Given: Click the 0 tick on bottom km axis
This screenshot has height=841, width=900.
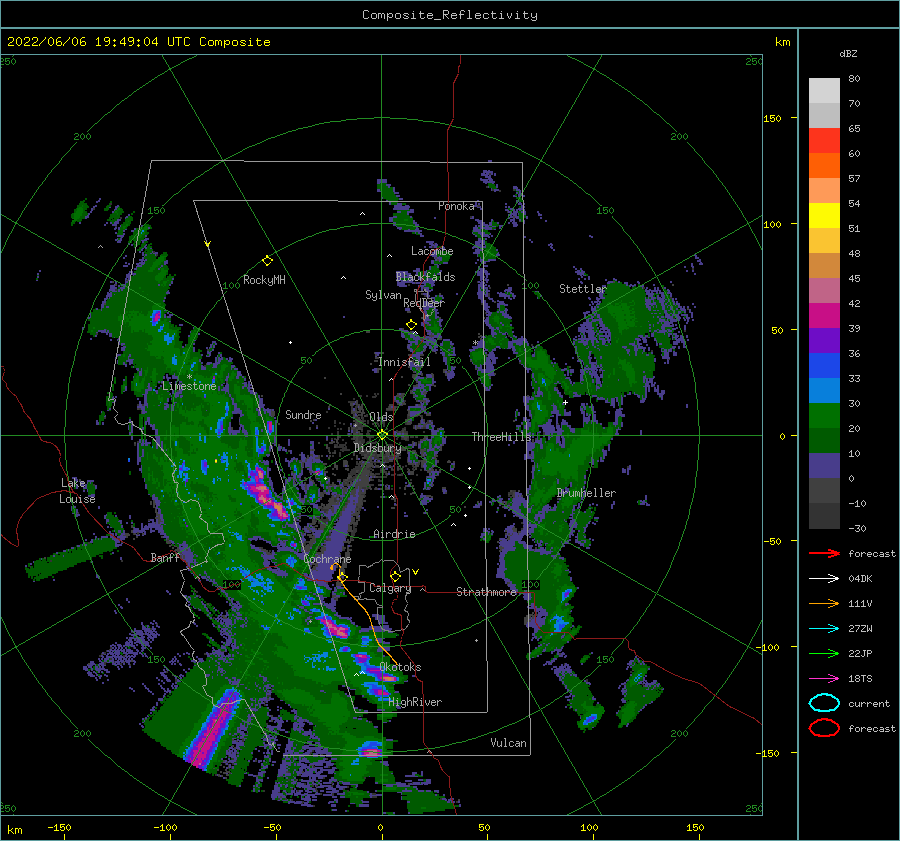Looking at the screenshot, I should click(x=380, y=827).
